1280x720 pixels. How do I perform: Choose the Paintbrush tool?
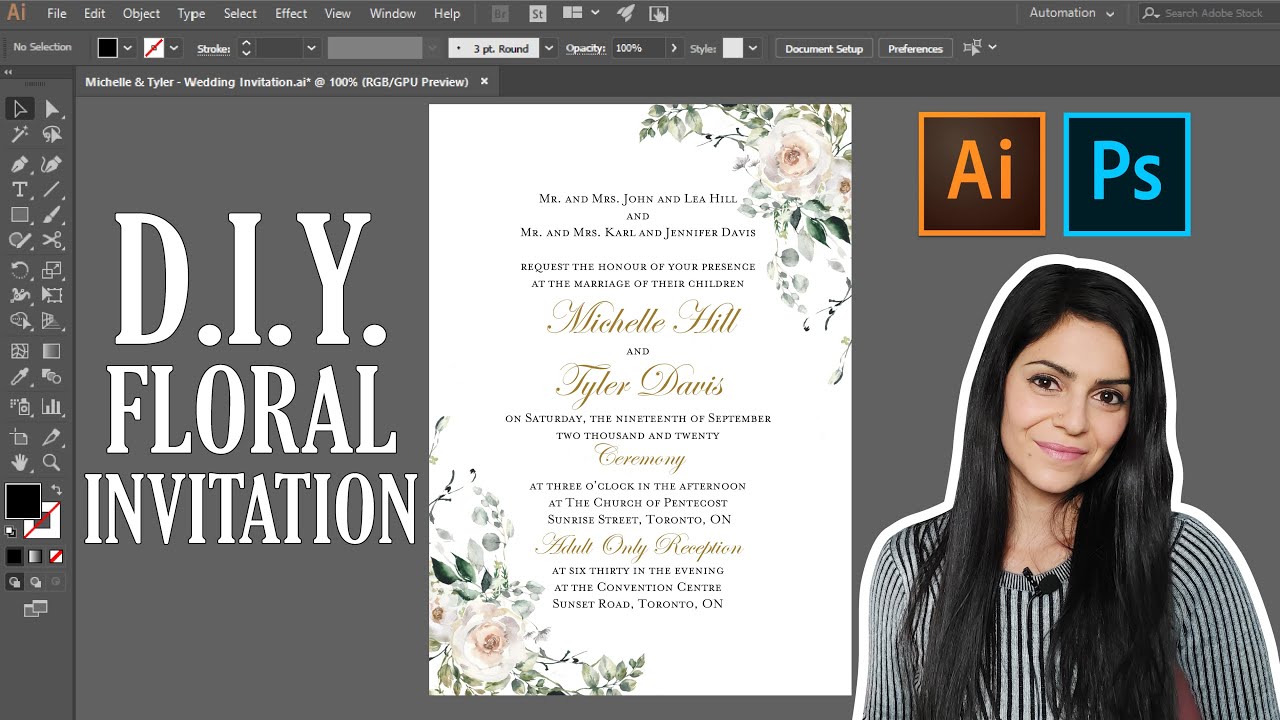pos(52,215)
